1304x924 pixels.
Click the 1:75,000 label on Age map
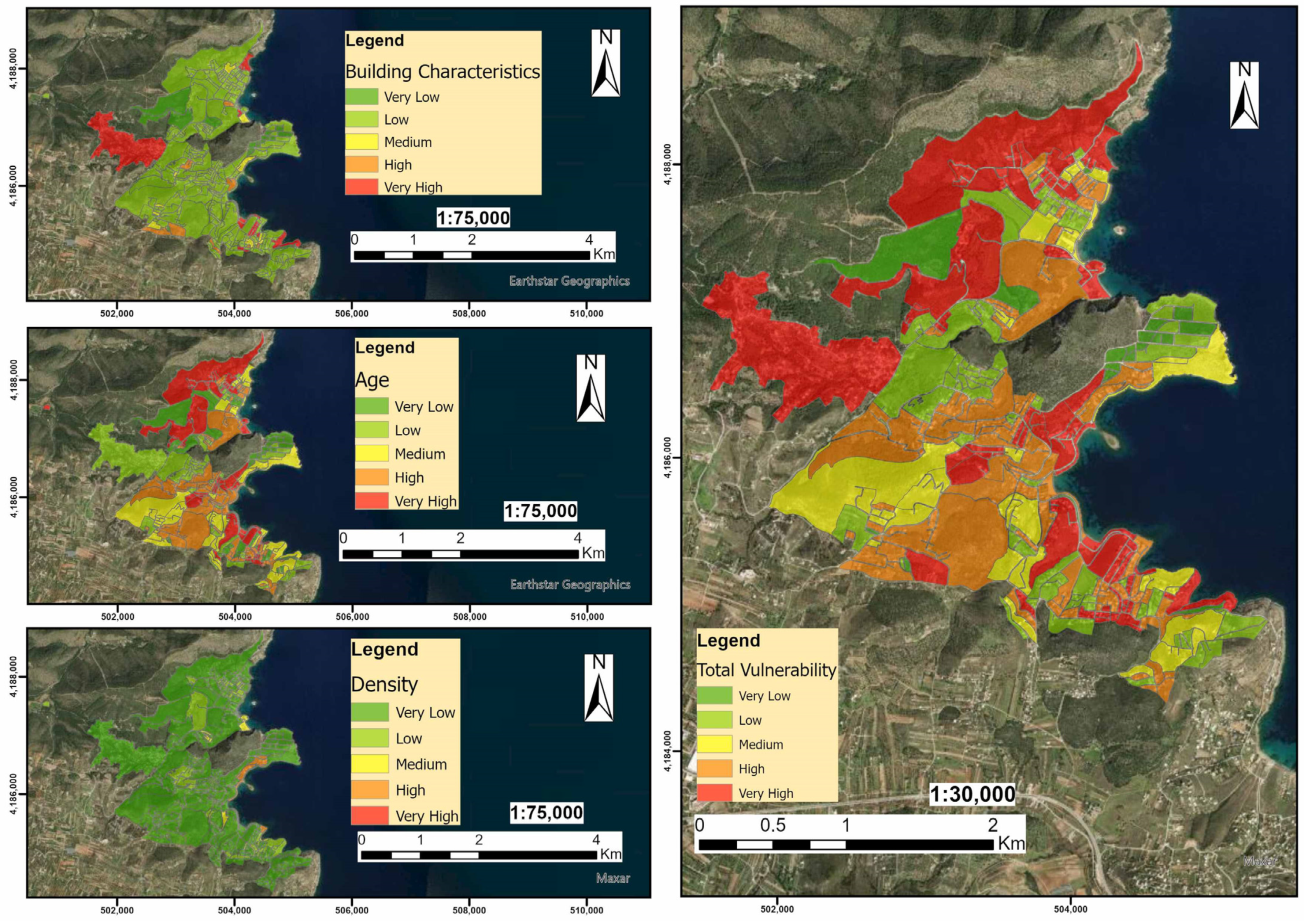[x=540, y=511]
